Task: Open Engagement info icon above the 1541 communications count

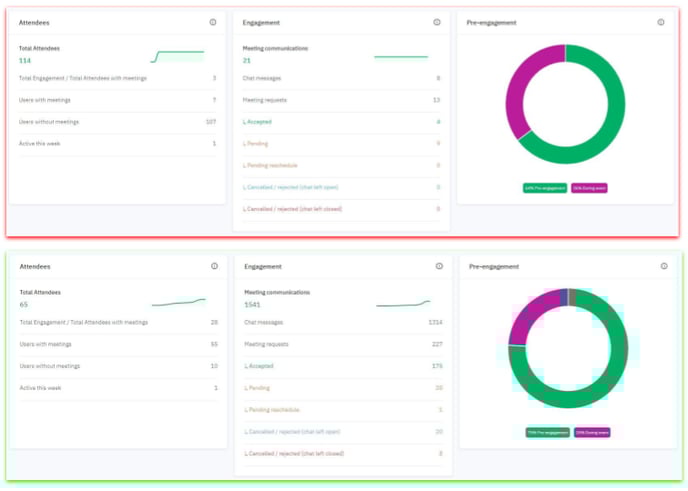Action: coord(439,266)
